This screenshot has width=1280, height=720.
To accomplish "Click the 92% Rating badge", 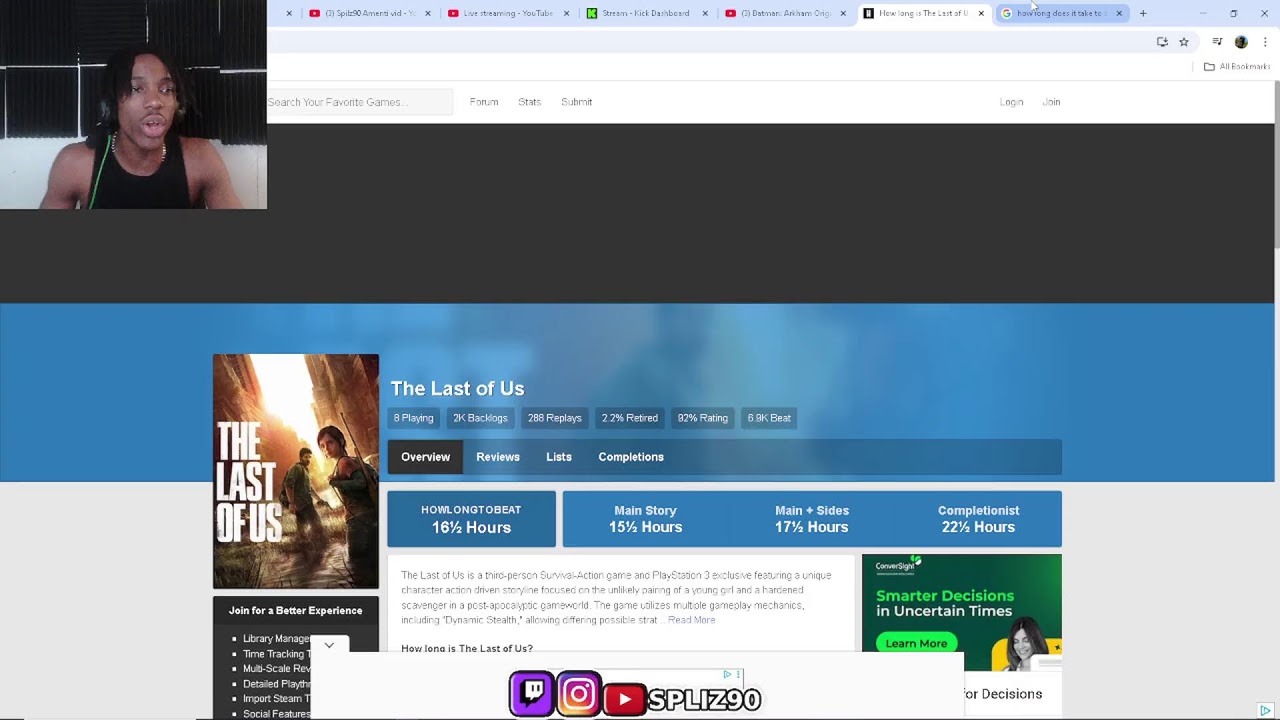I will pyautogui.click(x=702, y=418).
